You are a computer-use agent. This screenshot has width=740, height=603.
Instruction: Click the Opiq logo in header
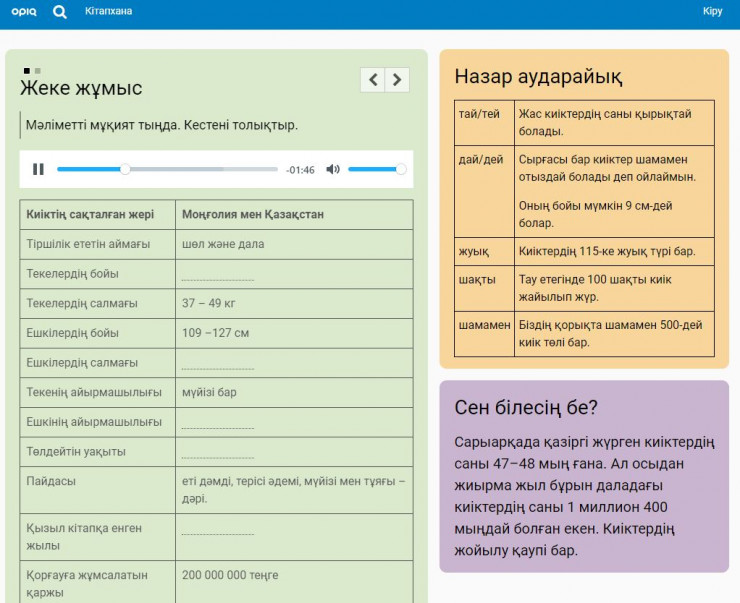click(24, 12)
